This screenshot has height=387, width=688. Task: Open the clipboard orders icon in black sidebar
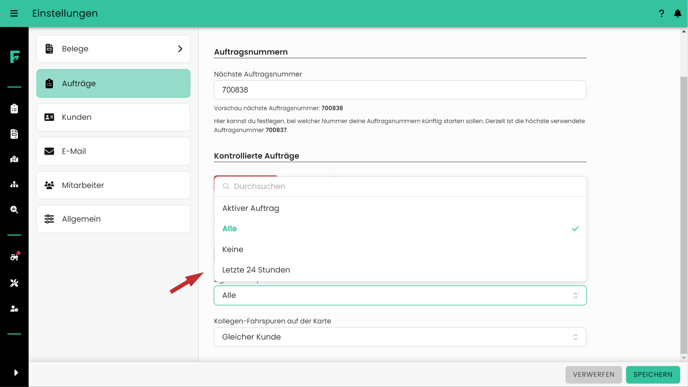click(x=14, y=108)
